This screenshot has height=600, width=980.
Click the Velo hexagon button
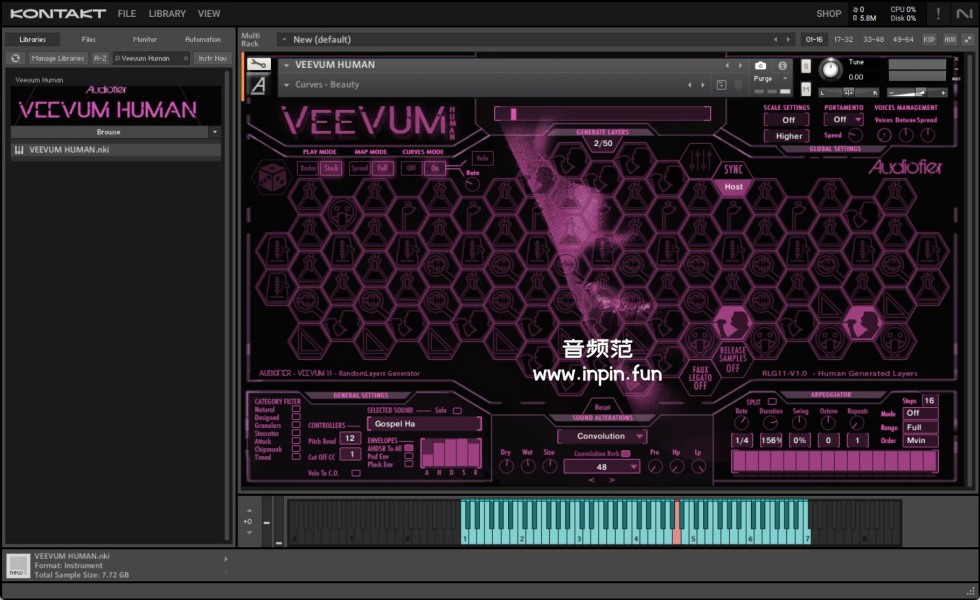(x=482, y=158)
